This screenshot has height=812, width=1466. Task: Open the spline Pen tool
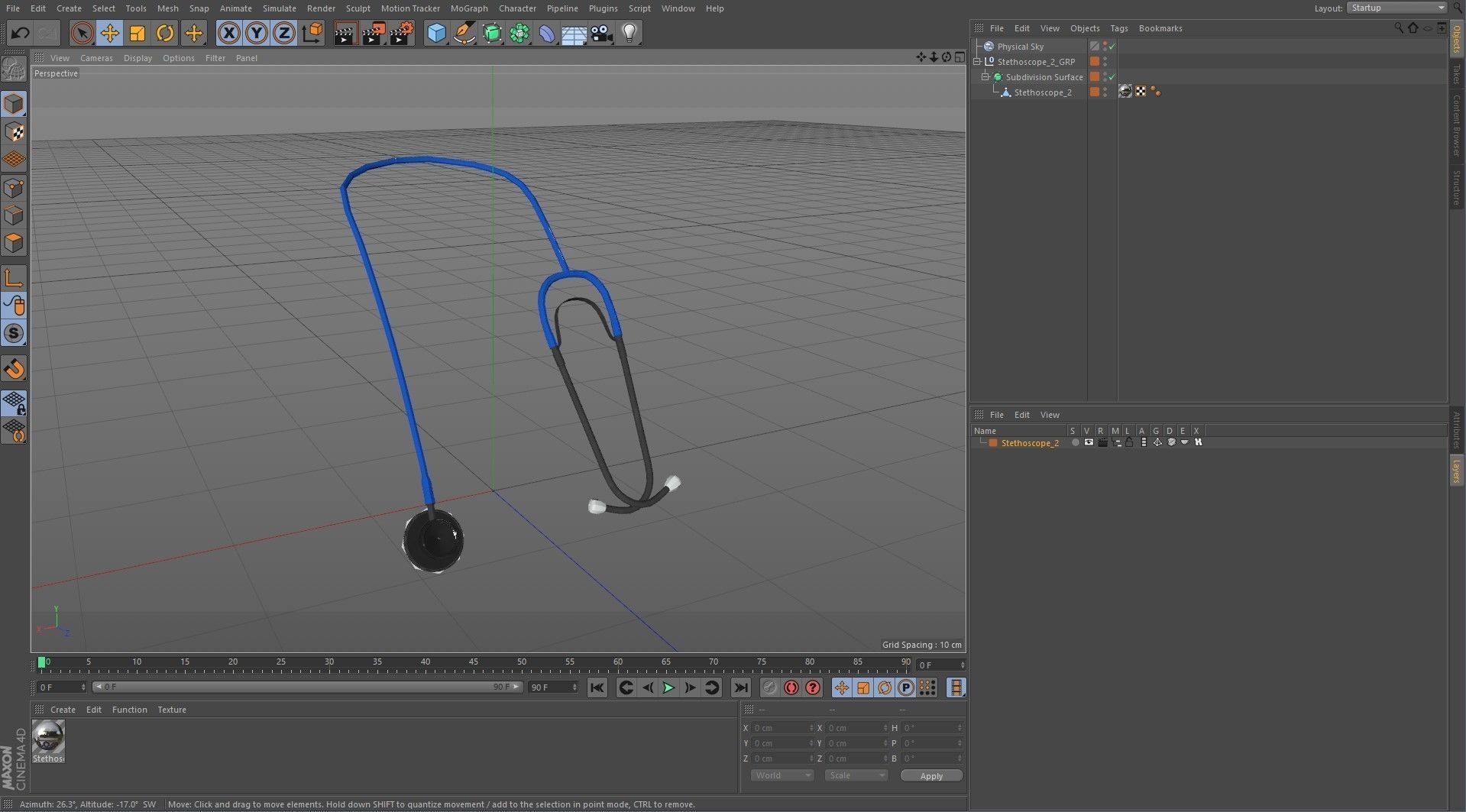[464, 33]
